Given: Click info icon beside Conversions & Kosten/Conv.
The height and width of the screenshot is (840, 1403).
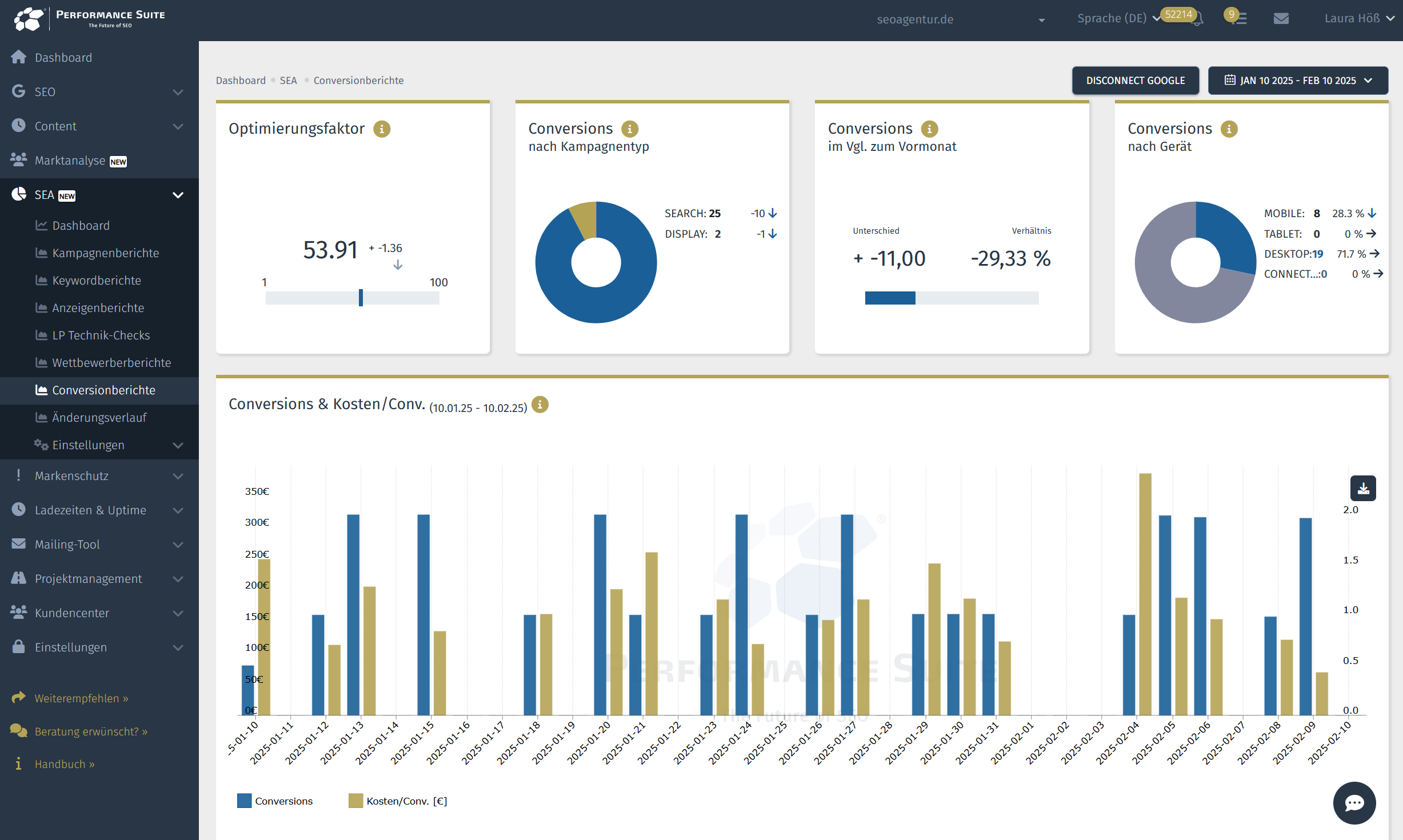Looking at the screenshot, I should [x=539, y=405].
